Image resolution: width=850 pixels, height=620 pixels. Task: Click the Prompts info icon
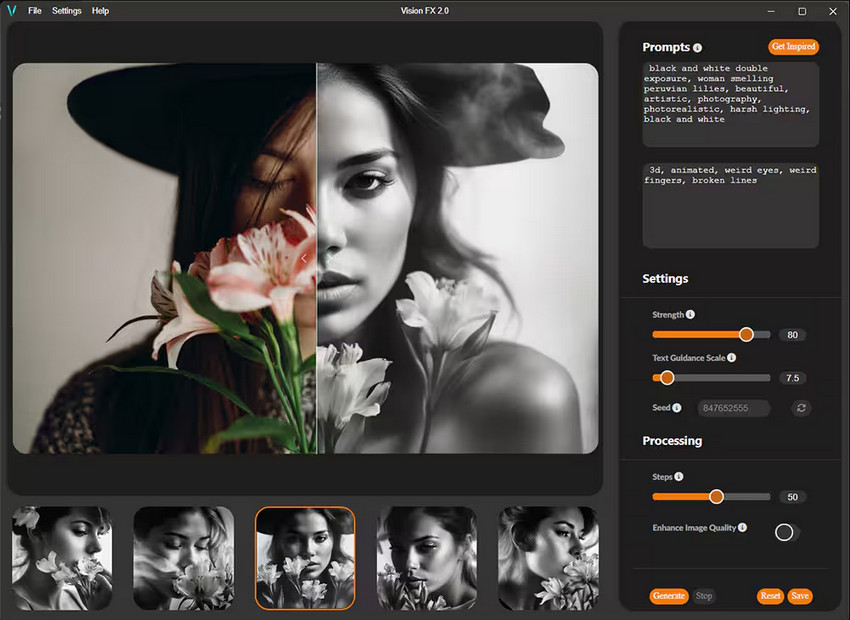tap(698, 47)
